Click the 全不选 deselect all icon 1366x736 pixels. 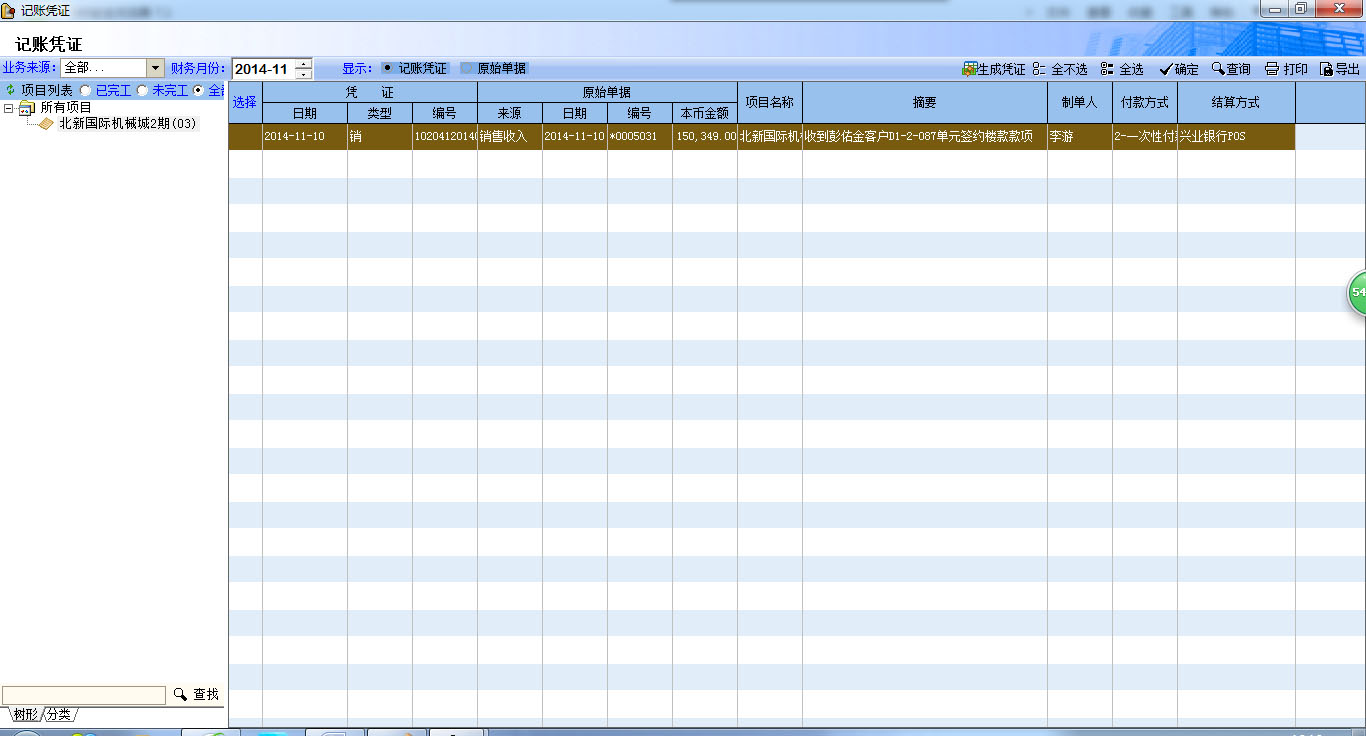(x=1039, y=69)
